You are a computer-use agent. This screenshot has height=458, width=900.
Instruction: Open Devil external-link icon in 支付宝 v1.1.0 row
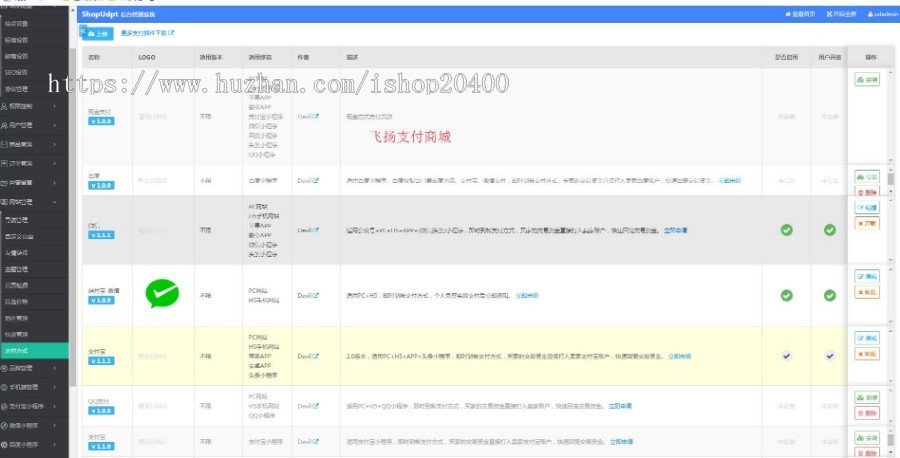point(315,441)
